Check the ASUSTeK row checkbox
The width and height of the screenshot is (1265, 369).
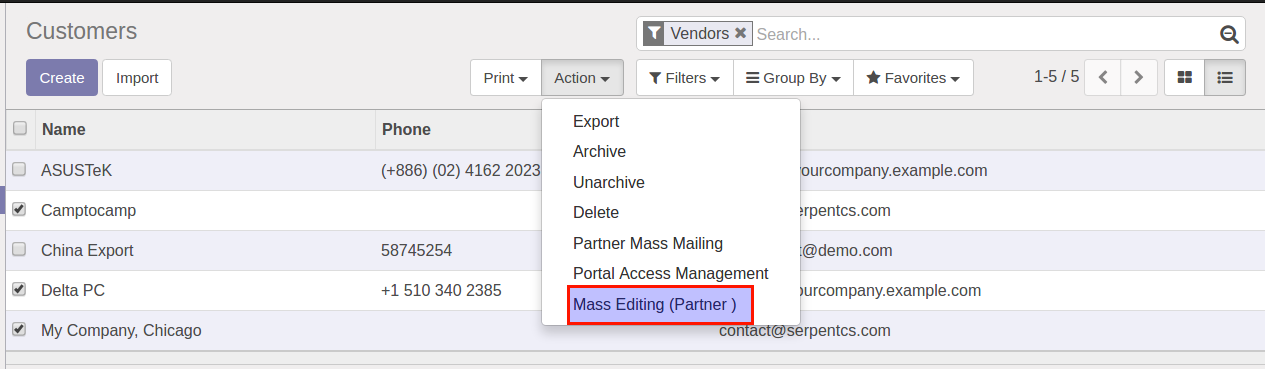tap(19, 169)
